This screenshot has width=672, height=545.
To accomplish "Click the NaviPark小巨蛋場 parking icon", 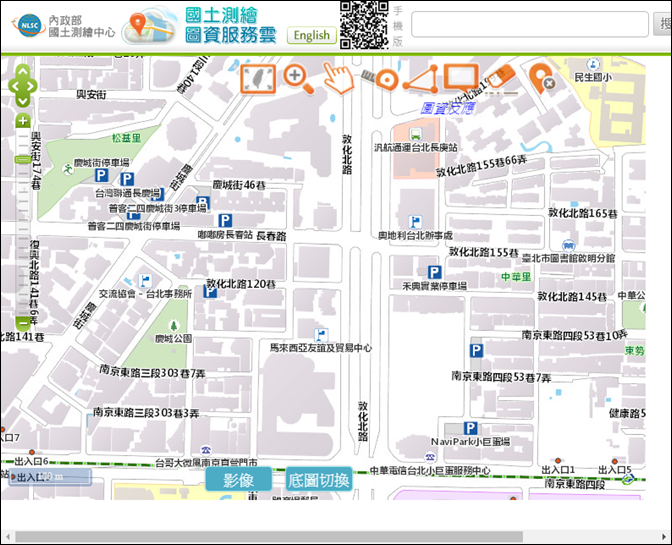I will pos(471,428).
